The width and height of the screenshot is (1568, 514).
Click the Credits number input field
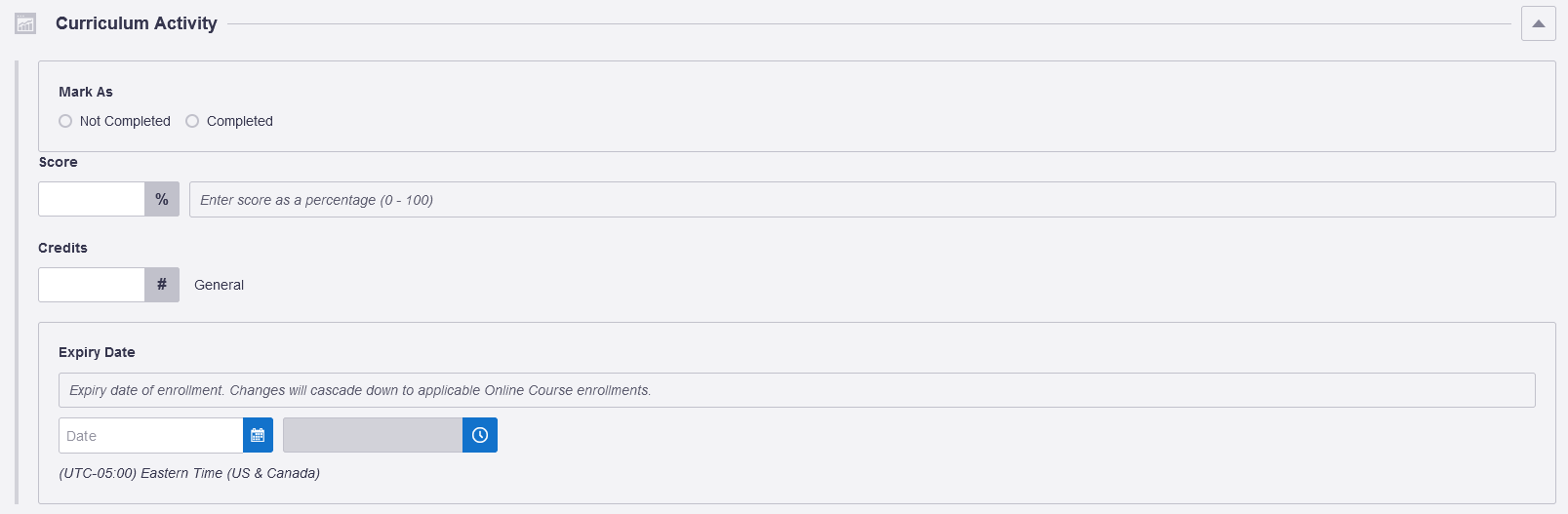[92, 285]
